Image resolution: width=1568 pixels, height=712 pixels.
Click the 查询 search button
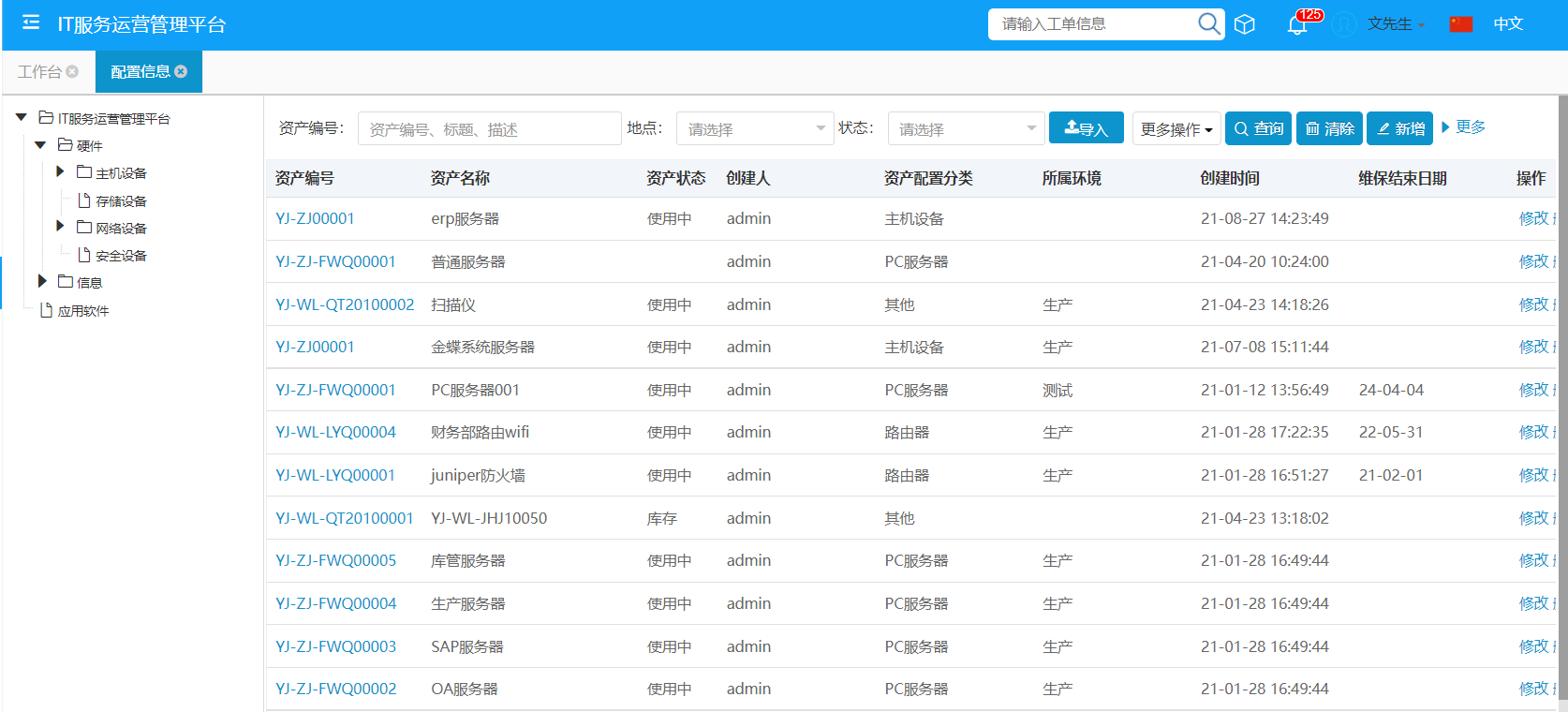click(x=1258, y=129)
